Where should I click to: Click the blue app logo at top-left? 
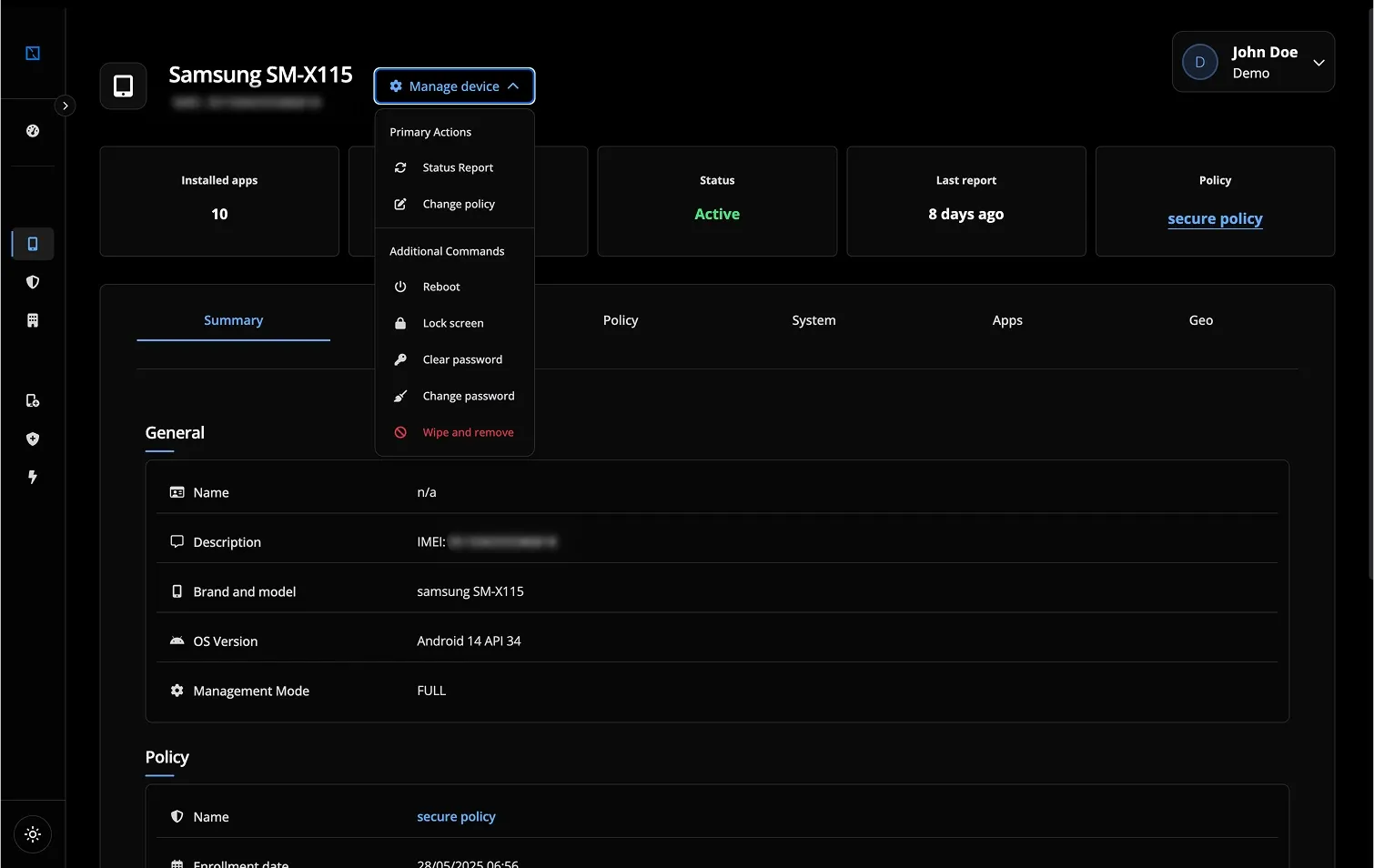point(33,53)
